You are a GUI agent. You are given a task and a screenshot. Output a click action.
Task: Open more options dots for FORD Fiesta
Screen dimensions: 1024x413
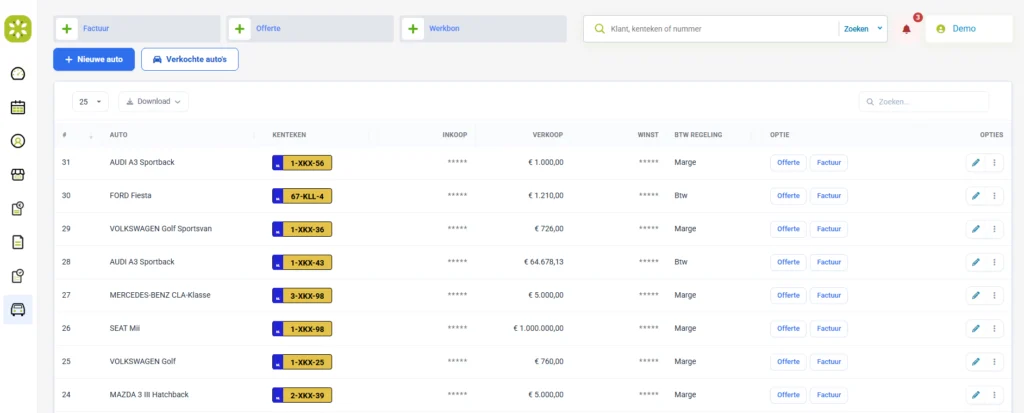(994, 195)
